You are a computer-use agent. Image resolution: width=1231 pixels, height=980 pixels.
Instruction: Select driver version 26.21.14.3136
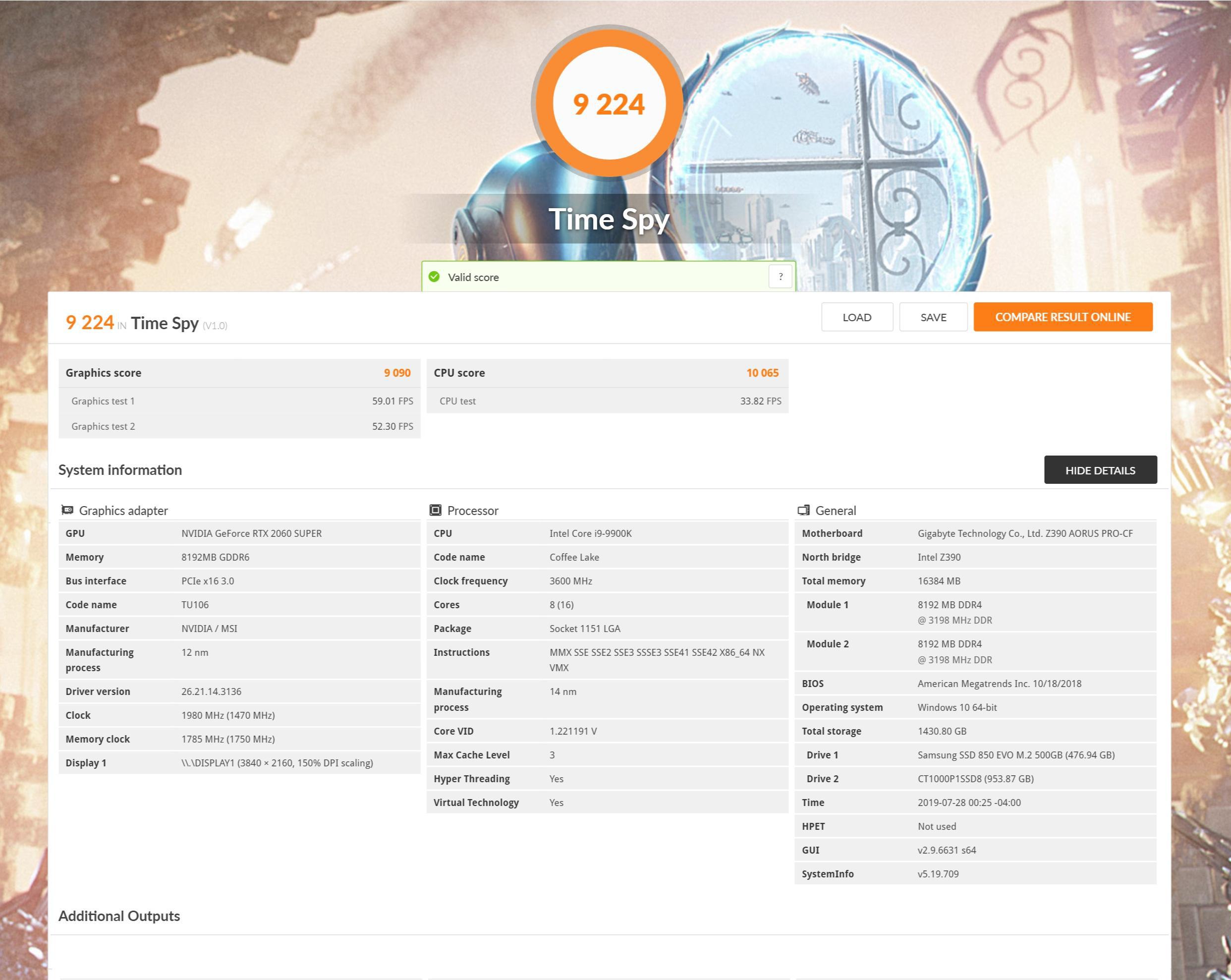(211, 692)
